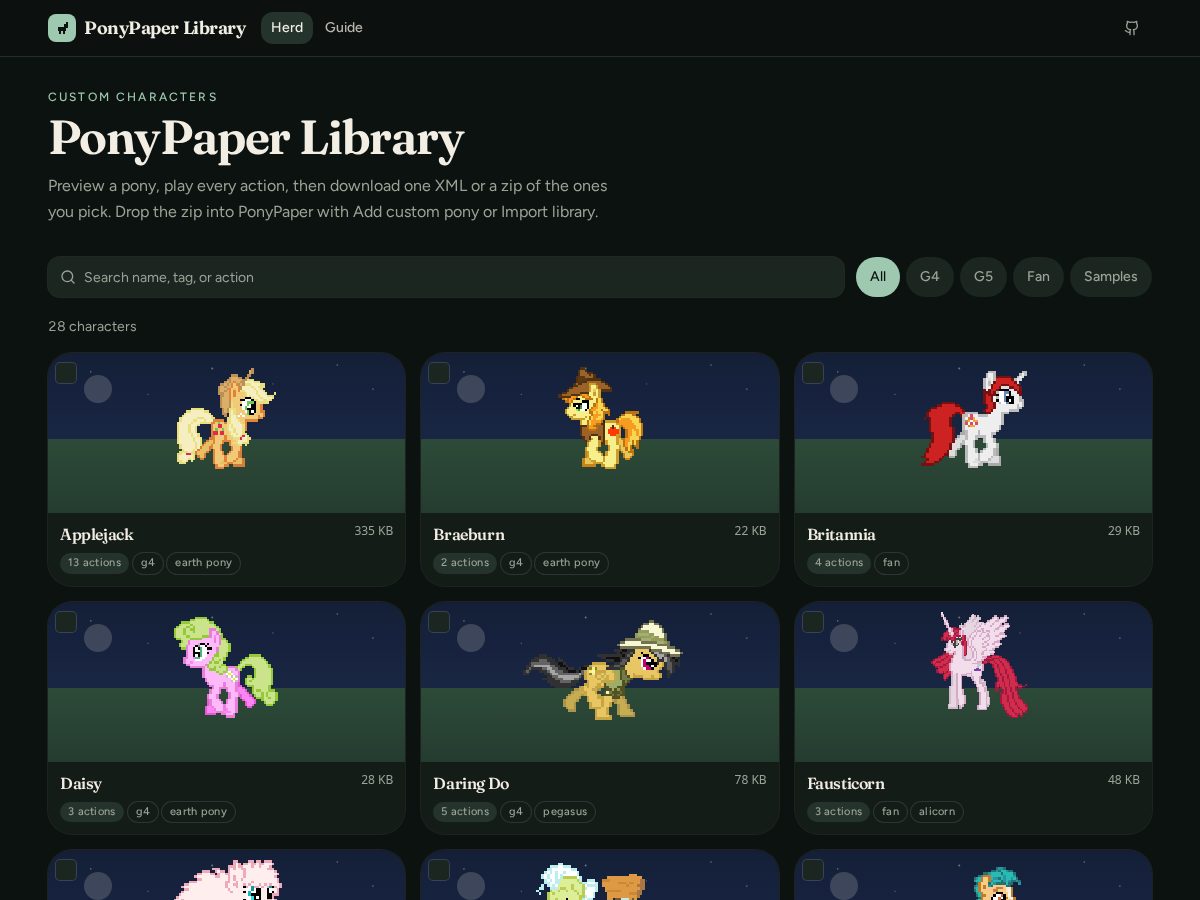Select the Applecheck checkbox on Applejack card

(66, 373)
